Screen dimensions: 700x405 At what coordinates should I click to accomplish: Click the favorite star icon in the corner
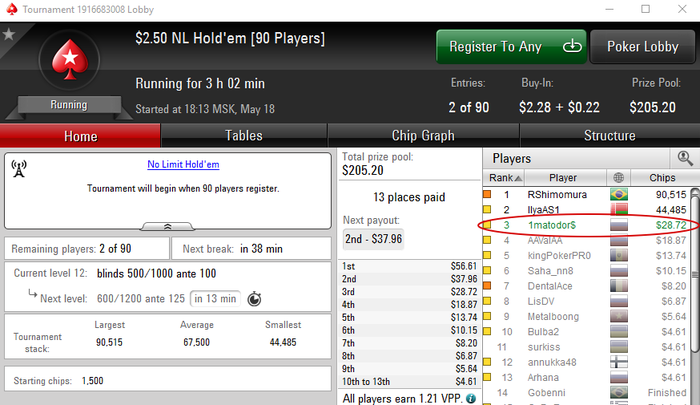[x=8, y=34]
